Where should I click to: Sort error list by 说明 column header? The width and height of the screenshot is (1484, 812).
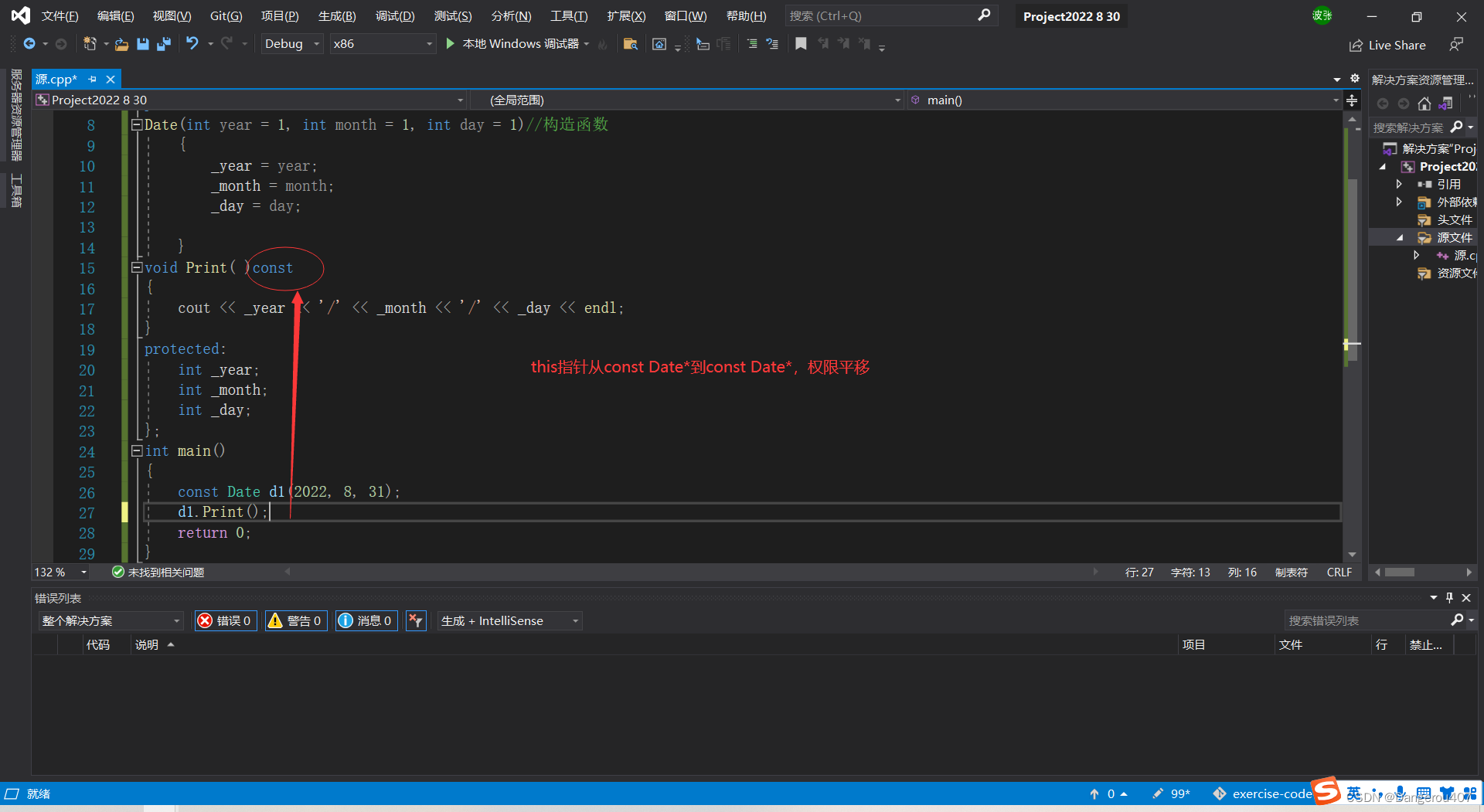(x=147, y=645)
